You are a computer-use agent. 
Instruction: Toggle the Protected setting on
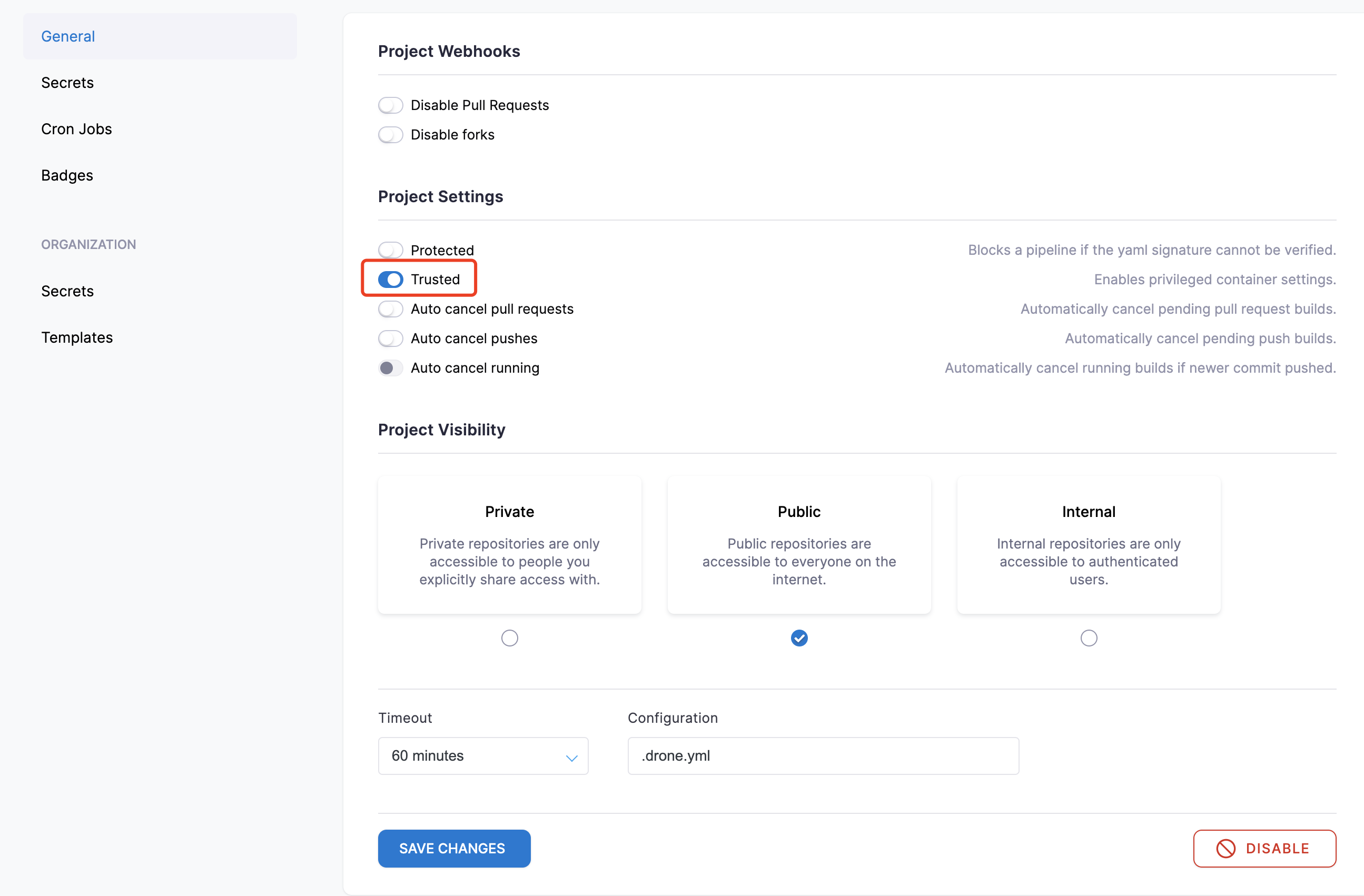click(x=390, y=249)
